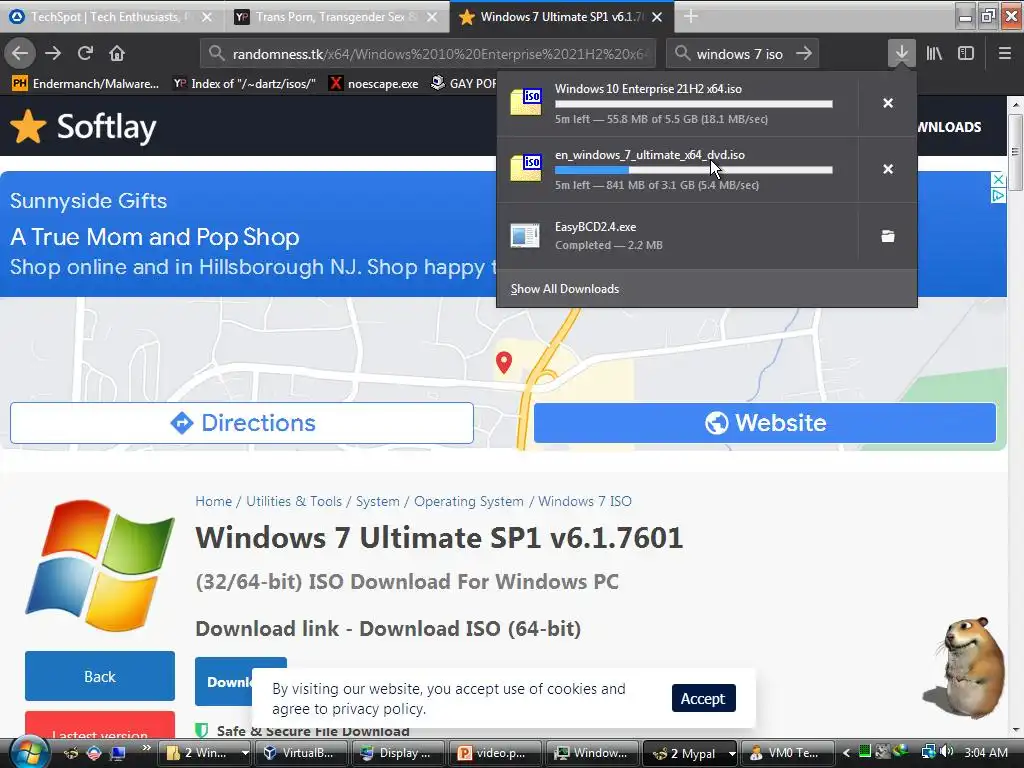The width and height of the screenshot is (1024, 768).
Task: Accept the cookies notice
Action: pos(703,698)
